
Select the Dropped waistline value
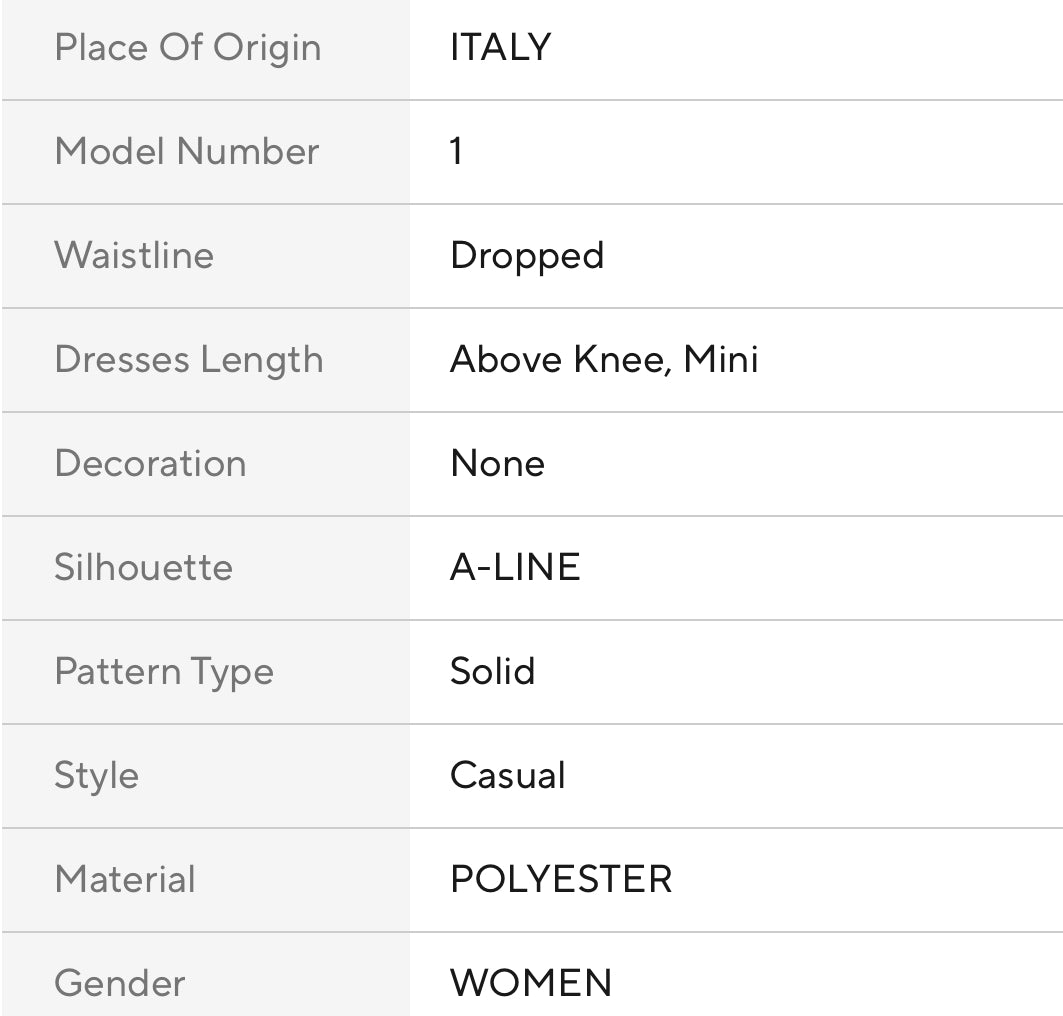coord(527,256)
